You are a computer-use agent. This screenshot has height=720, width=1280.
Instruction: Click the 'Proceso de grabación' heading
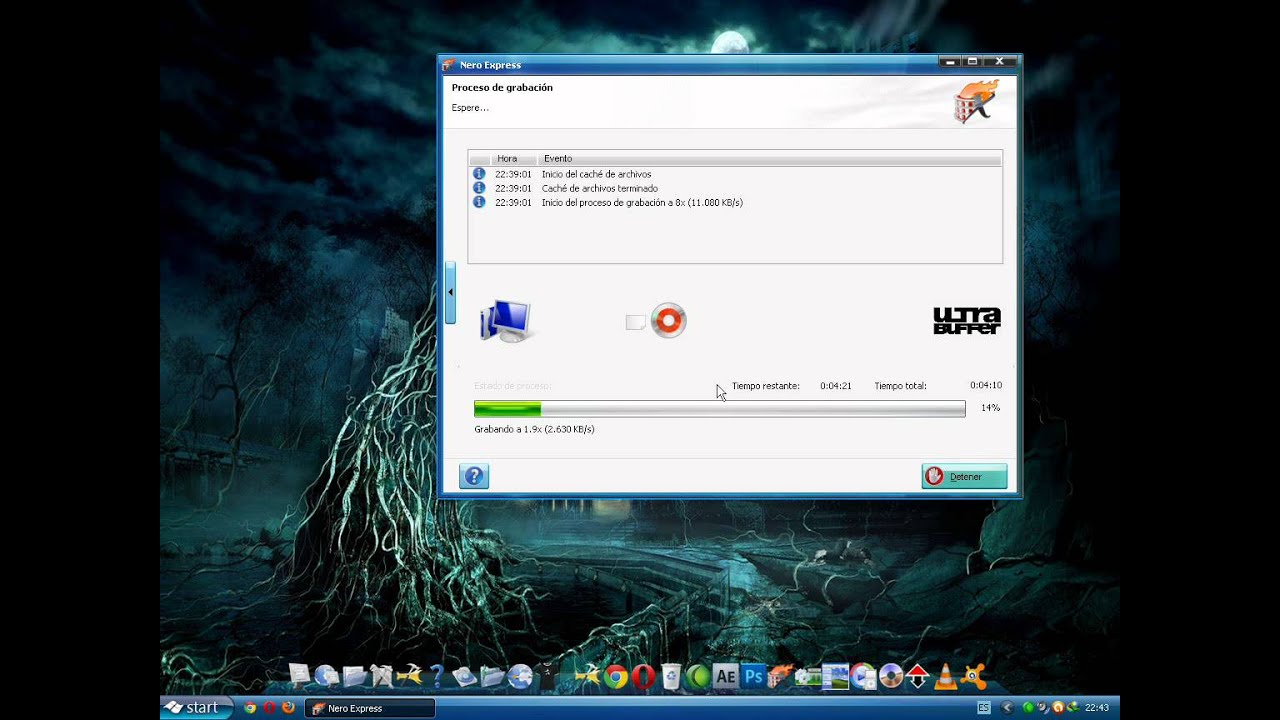pos(502,88)
